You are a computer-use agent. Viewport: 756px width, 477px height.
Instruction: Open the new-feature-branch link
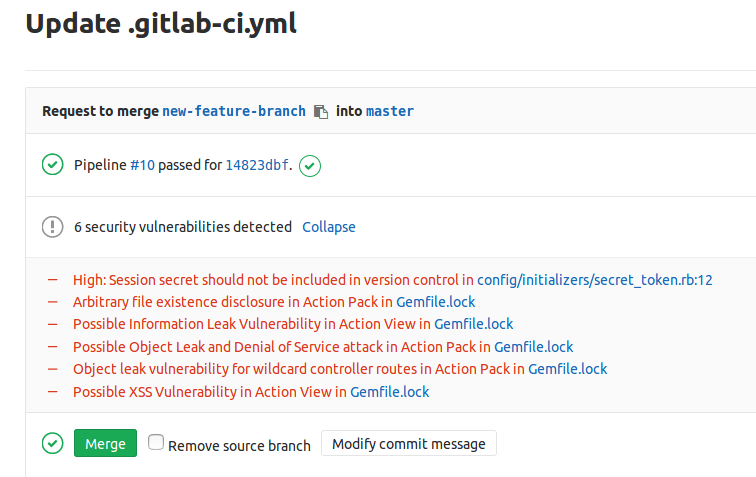234,111
